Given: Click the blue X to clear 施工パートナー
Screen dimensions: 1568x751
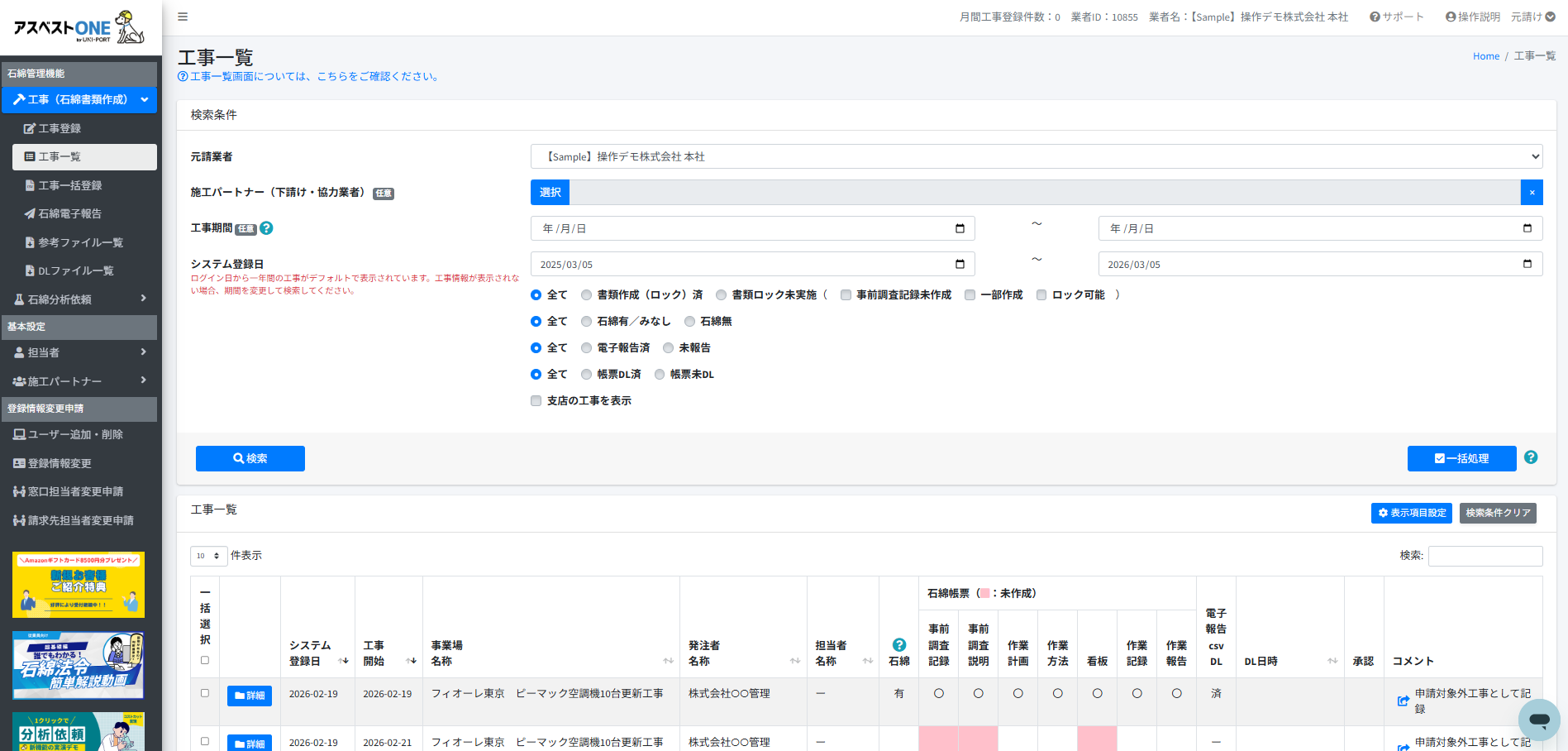Looking at the screenshot, I should tap(1532, 193).
